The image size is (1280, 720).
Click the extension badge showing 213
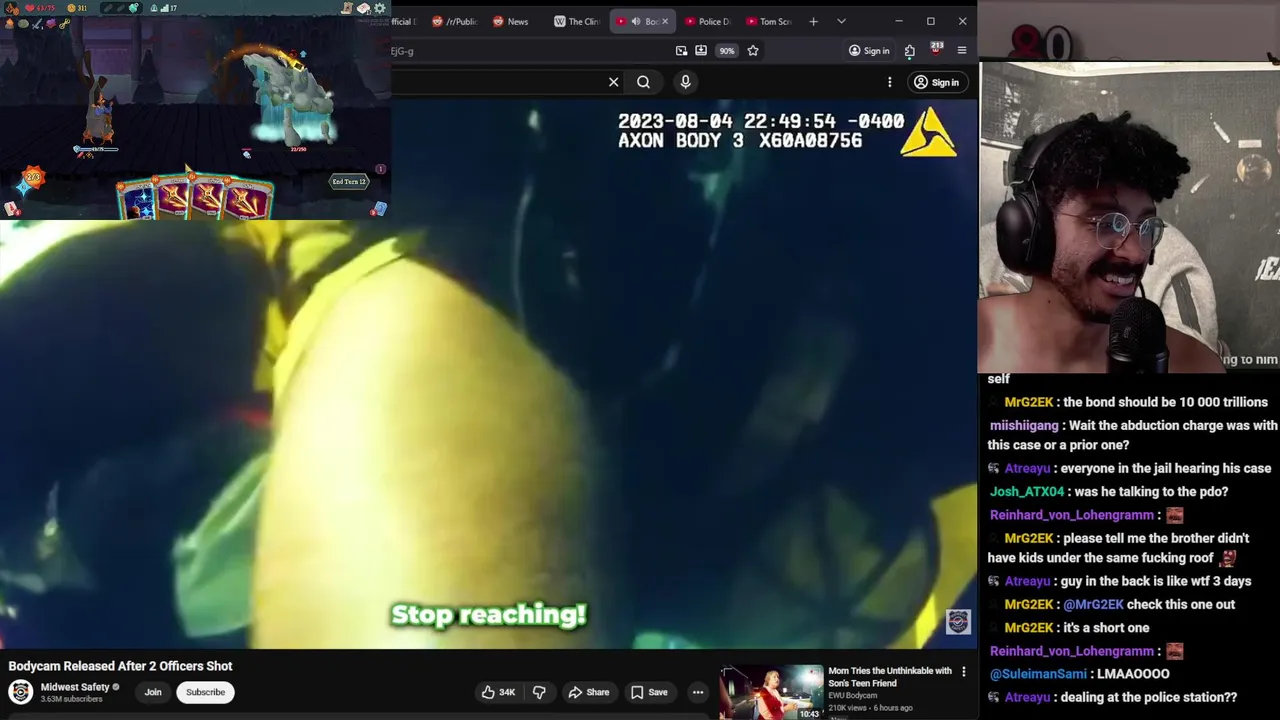[936, 49]
